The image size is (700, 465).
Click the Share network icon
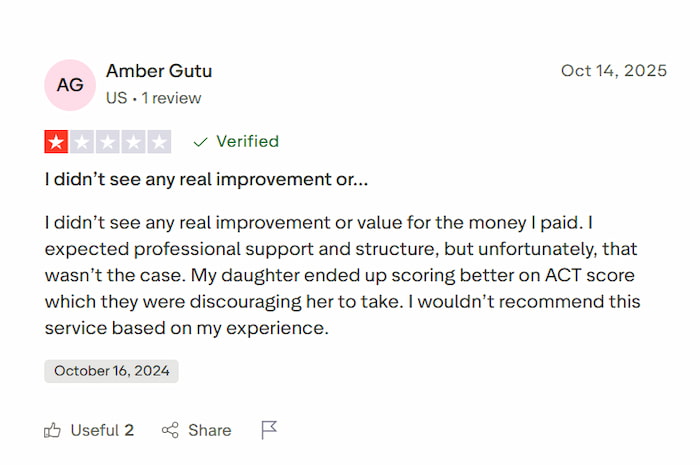[171, 430]
